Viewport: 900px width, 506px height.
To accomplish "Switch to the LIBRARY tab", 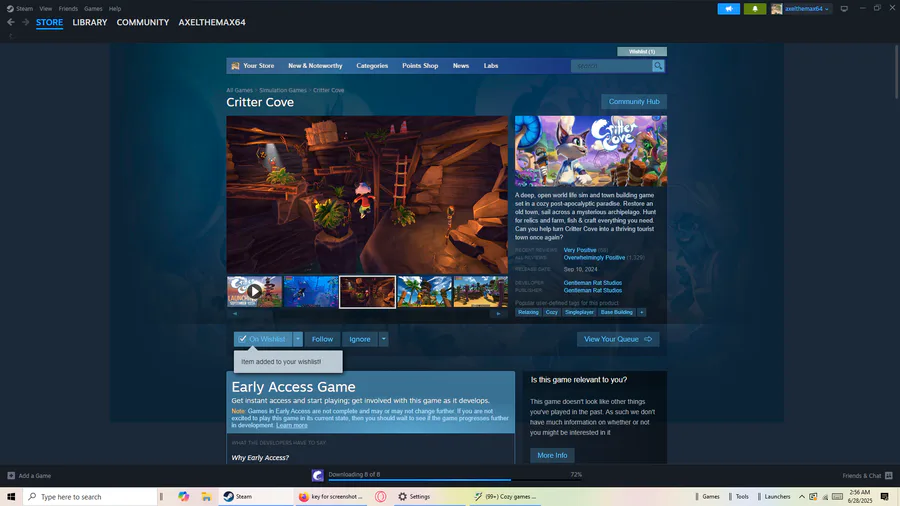I will (x=90, y=22).
